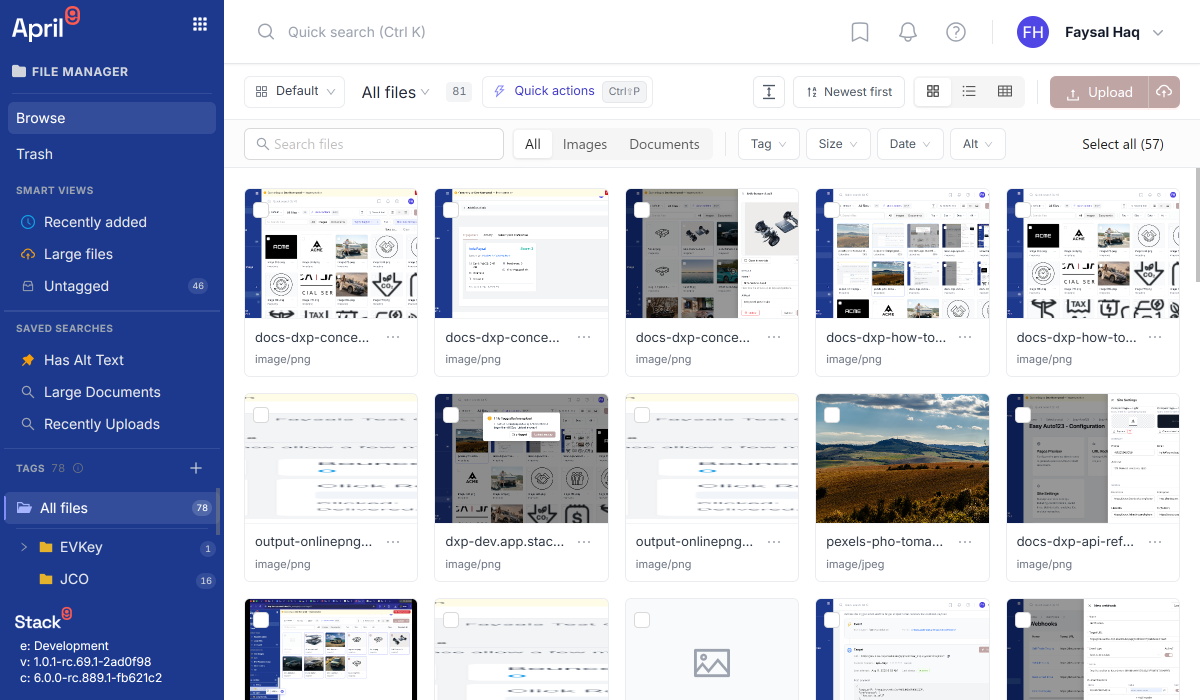This screenshot has height=700, width=1200.
Task: Click the Large files cloud icon
Action: click(x=28, y=254)
